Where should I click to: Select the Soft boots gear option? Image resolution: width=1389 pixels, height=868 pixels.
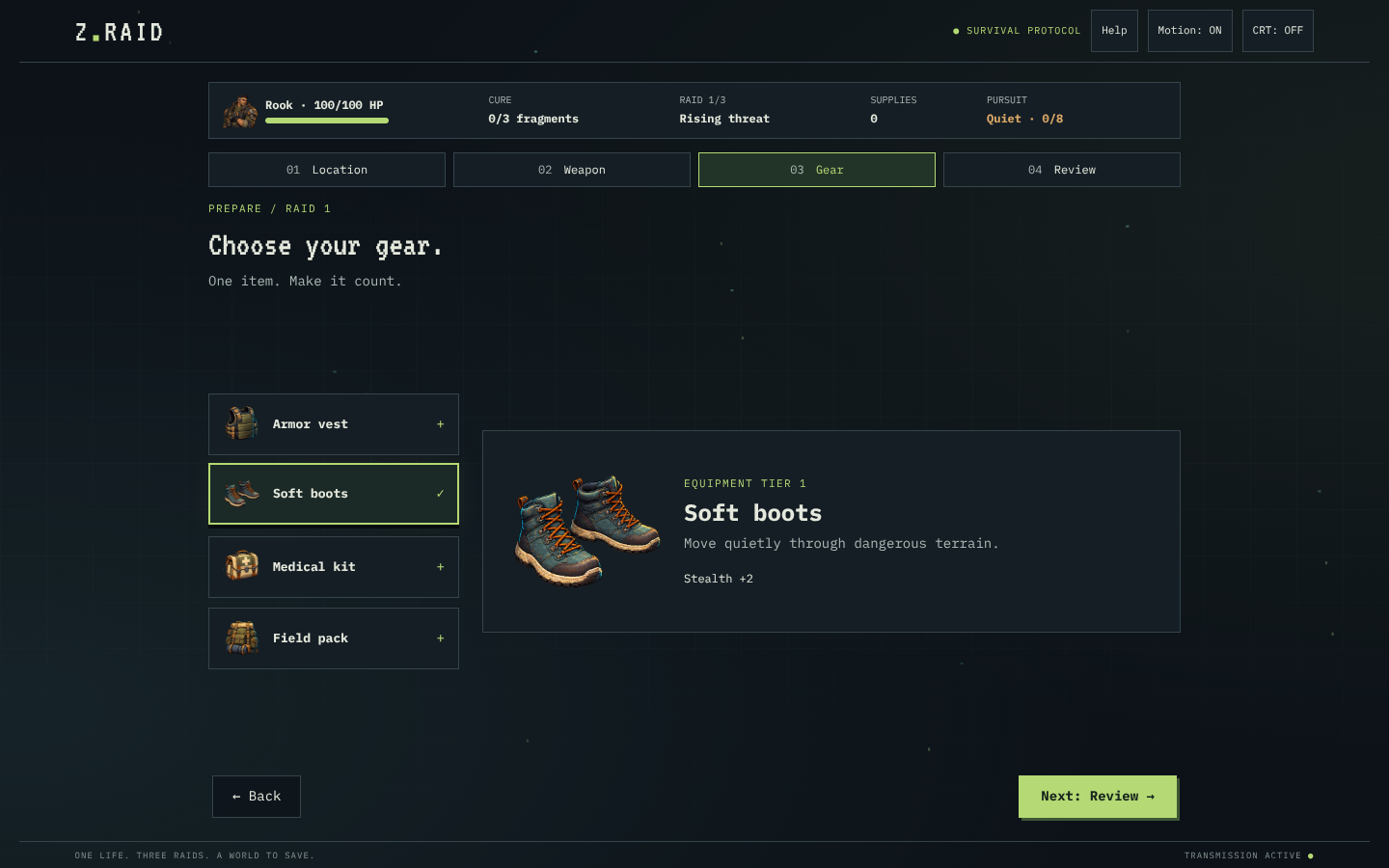[334, 494]
